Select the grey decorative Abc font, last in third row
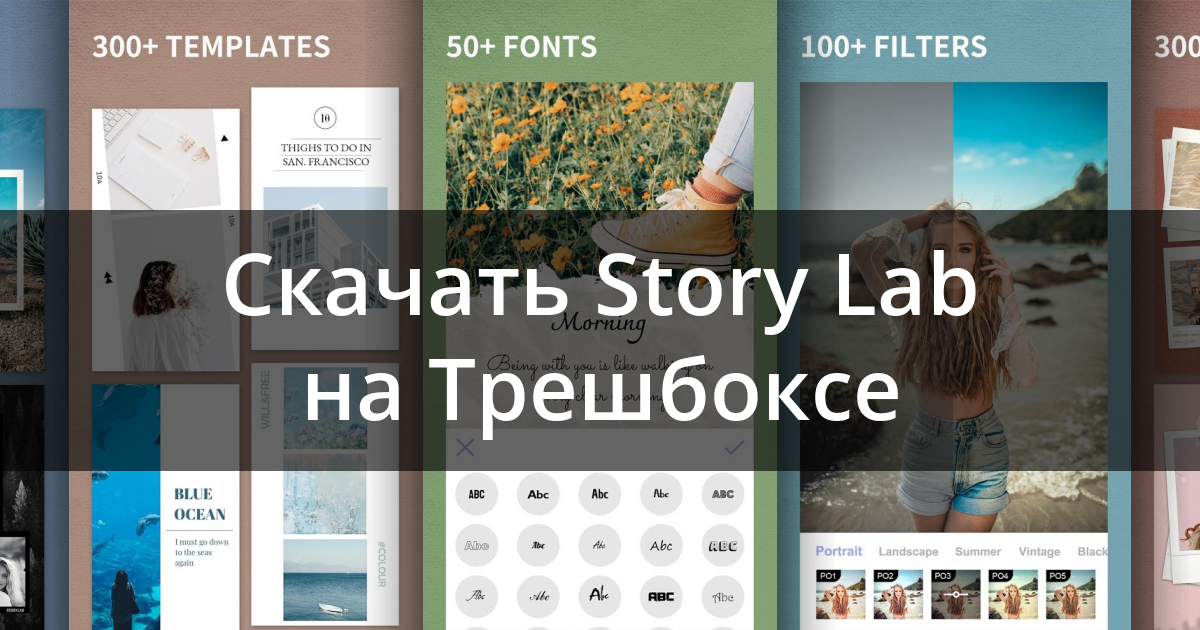Image resolution: width=1200 pixels, height=630 pixels. click(x=723, y=597)
